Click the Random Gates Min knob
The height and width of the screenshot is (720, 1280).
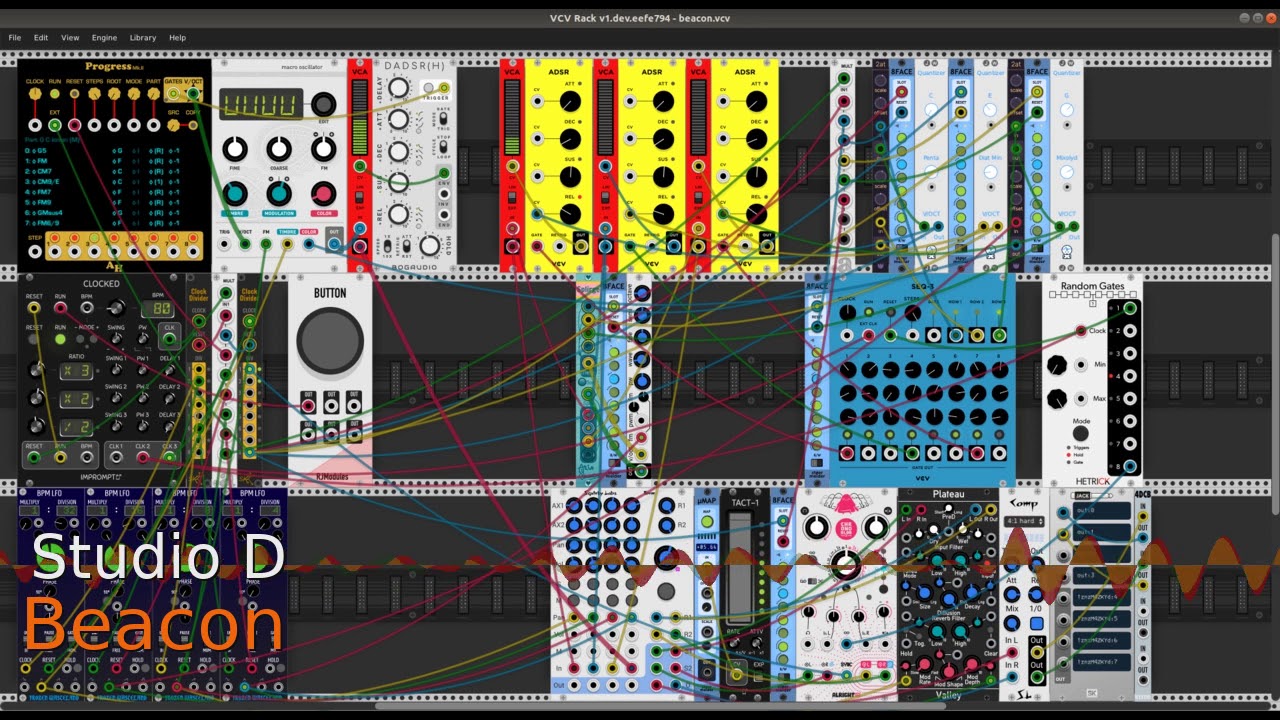tap(1058, 366)
